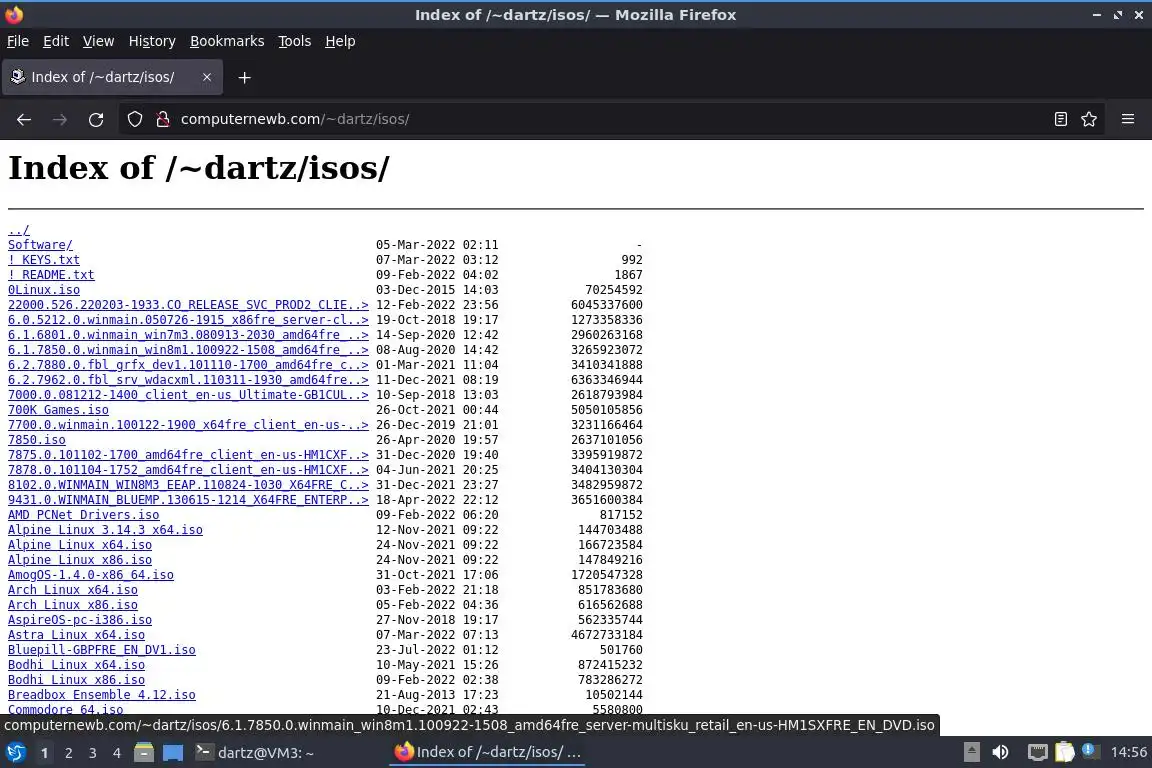Switch to workspace 3 in the pager
The height and width of the screenshot is (768, 1152).
click(x=93, y=753)
